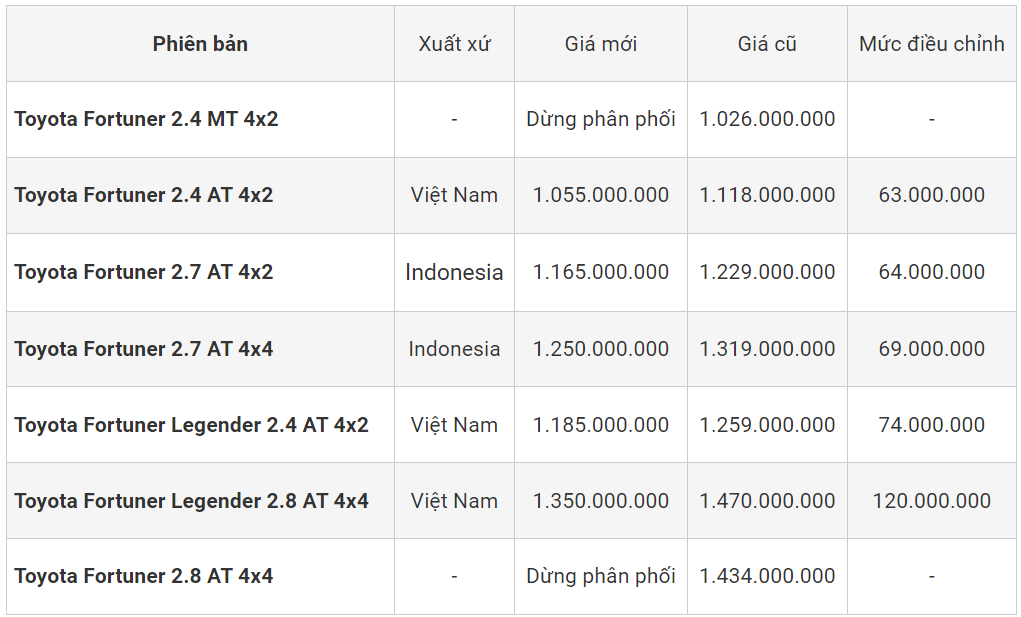The width and height of the screenshot is (1021, 617).
Task: Select the Toyota Fortuner 2.4 AT 4x2 cell
Action: pyautogui.click(x=143, y=195)
